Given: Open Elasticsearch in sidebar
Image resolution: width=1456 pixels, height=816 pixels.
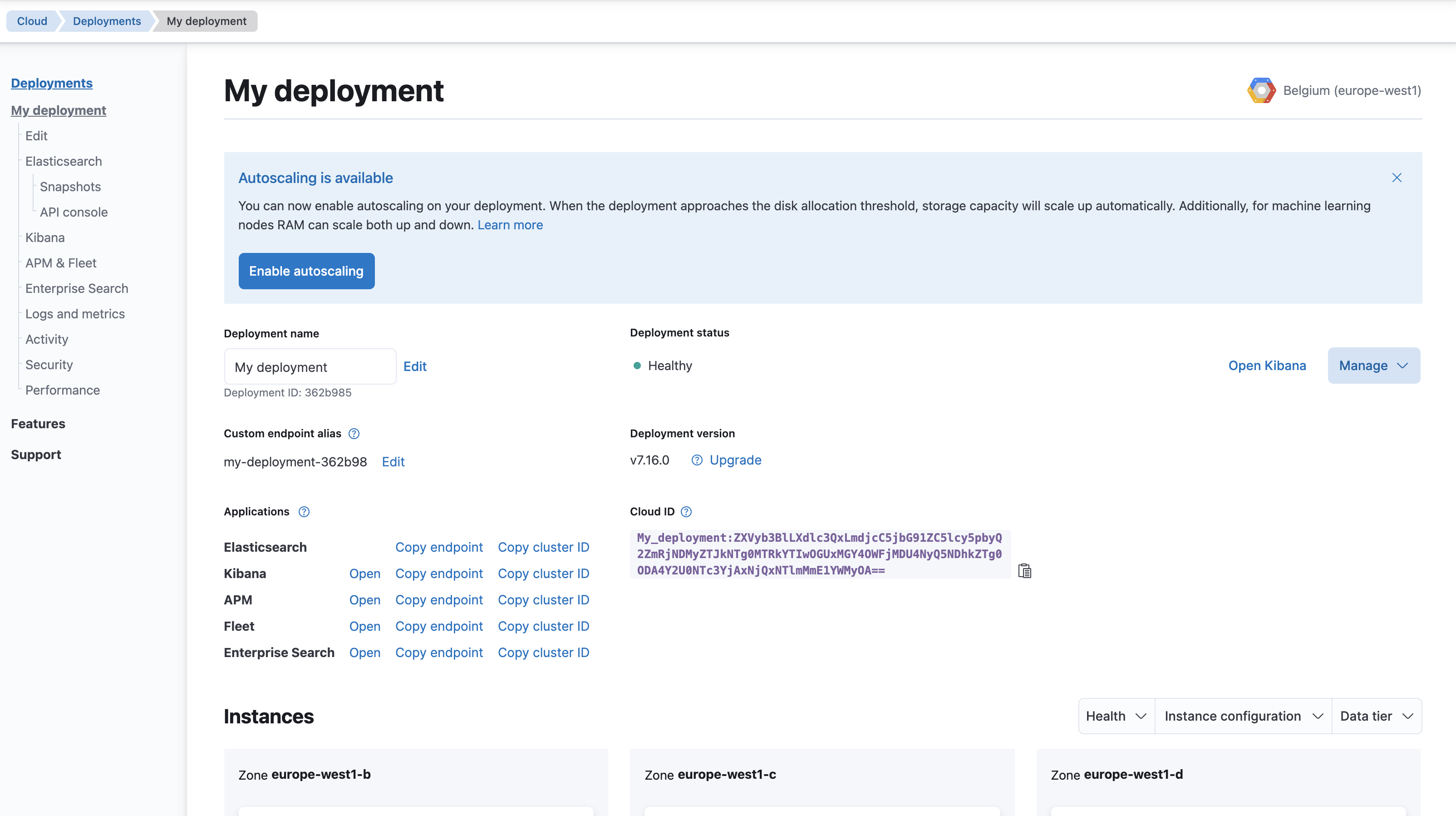Looking at the screenshot, I should click(x=63, y=161).
